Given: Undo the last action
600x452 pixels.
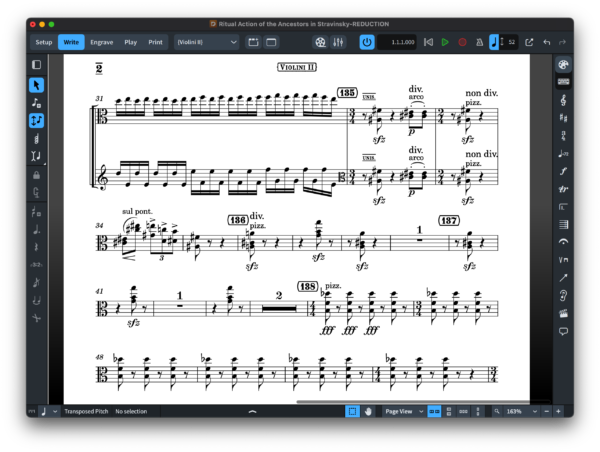Looking at the screenshot, I should (x=547, y=42).
